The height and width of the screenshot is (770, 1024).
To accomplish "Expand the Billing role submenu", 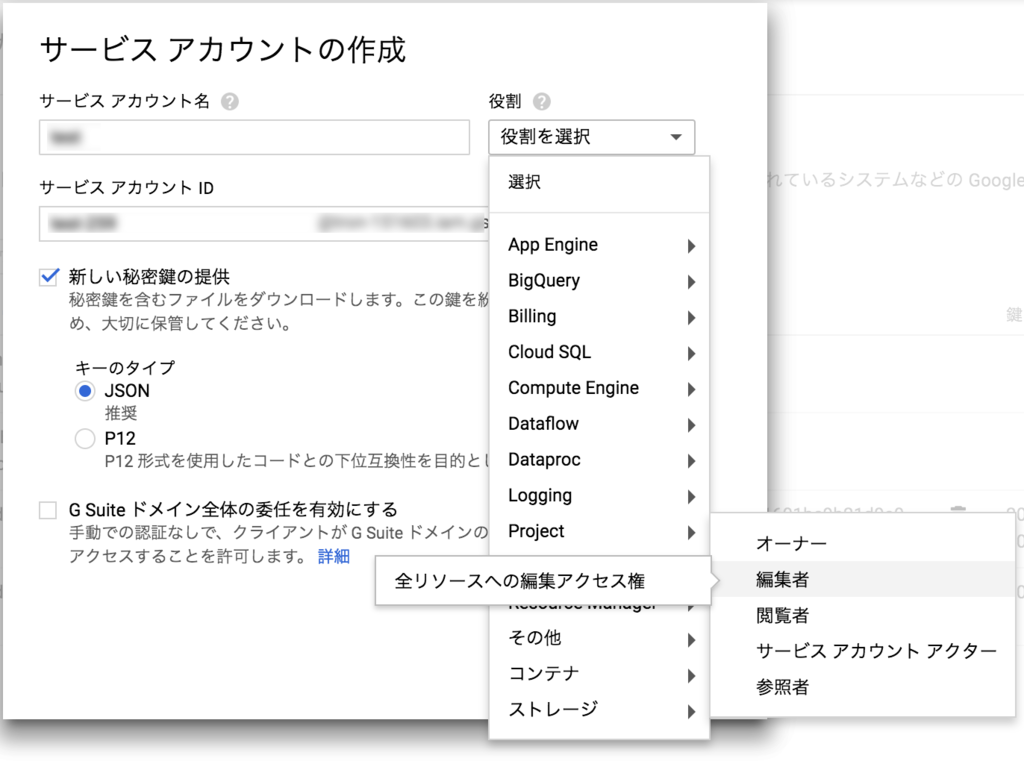I will (599, 317).
